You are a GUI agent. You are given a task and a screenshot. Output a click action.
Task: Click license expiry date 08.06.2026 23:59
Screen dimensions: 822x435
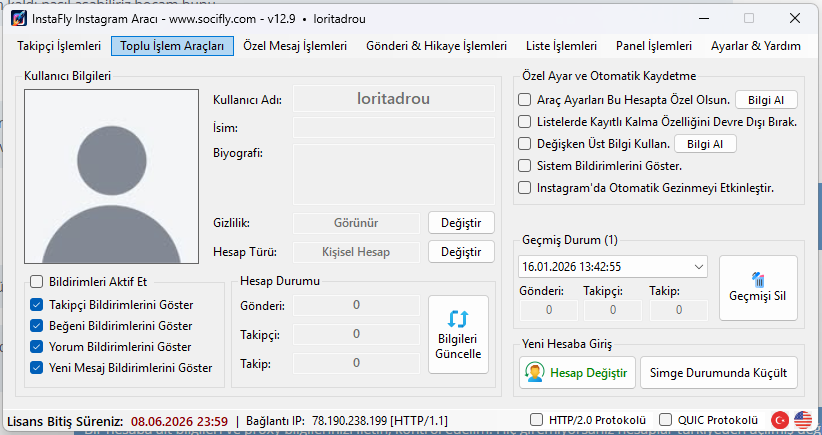(179, 421)
